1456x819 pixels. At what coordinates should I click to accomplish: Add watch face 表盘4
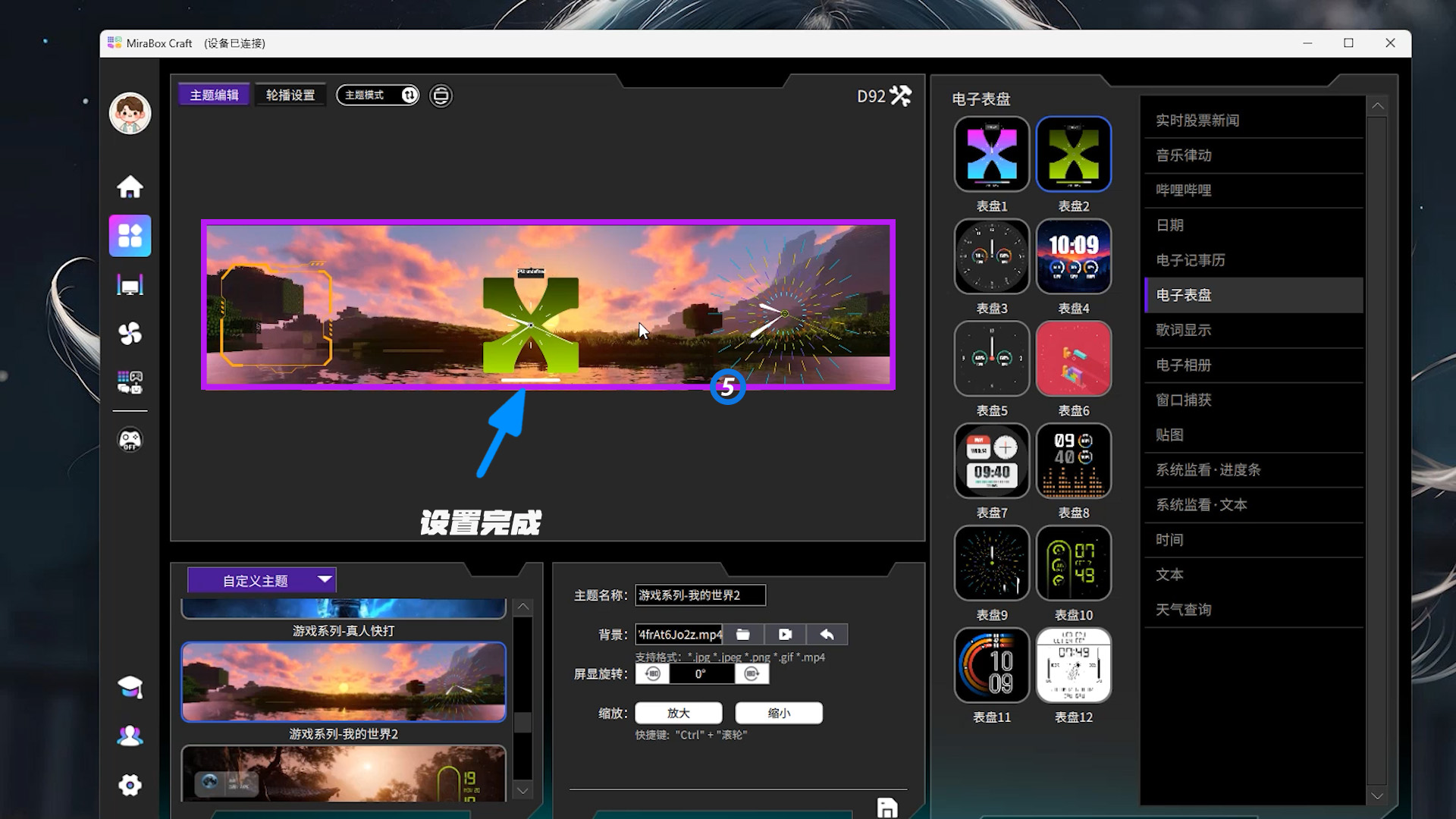(1074, 256)
